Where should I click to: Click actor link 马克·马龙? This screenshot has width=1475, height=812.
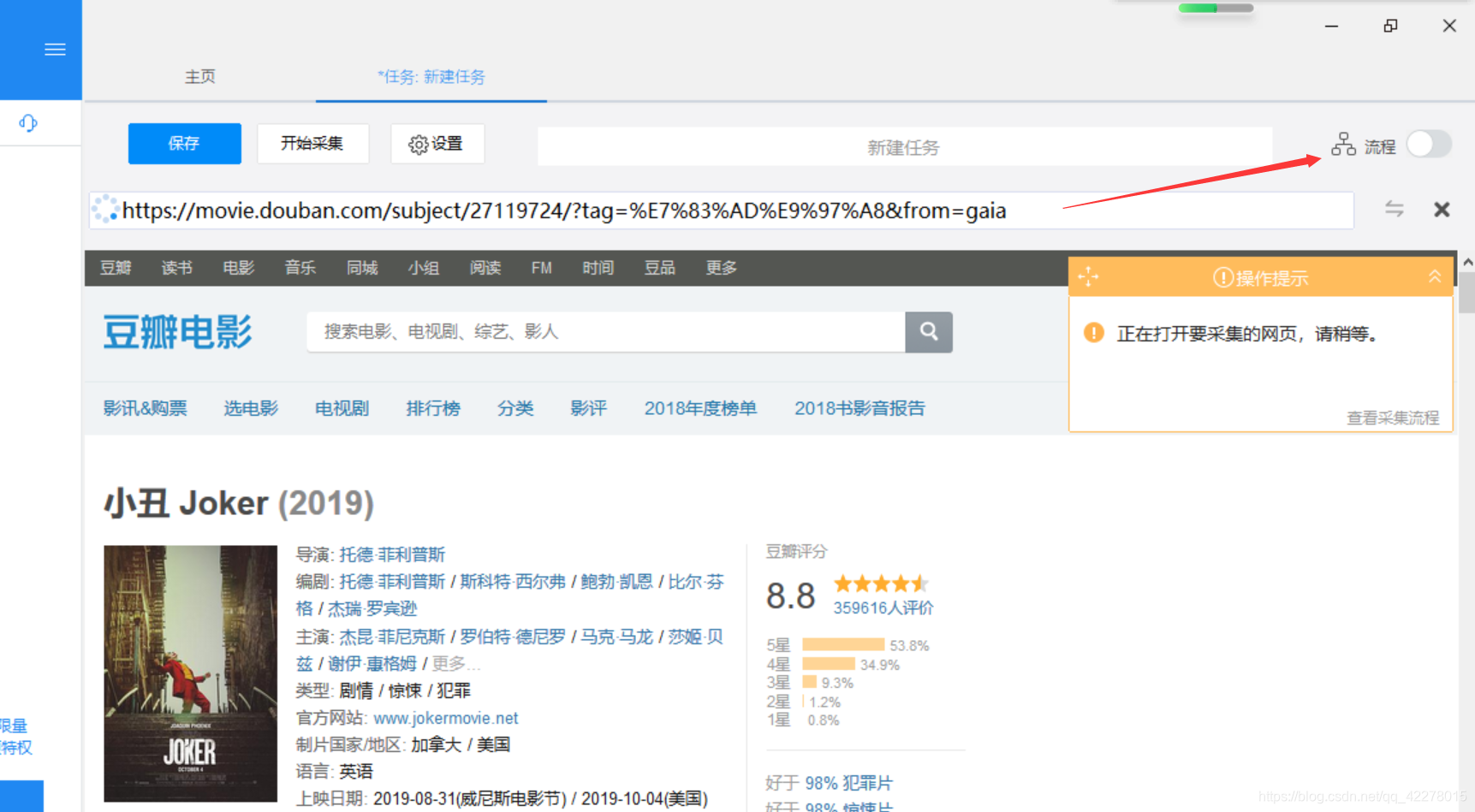[x=617, y=637]
